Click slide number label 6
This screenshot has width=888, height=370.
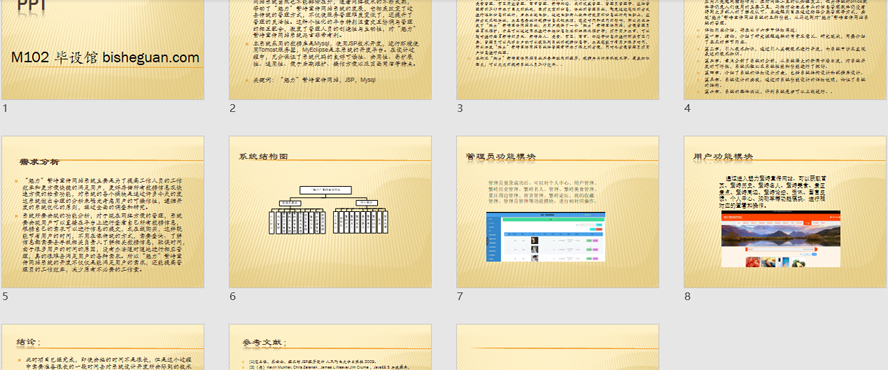point(233,296)
